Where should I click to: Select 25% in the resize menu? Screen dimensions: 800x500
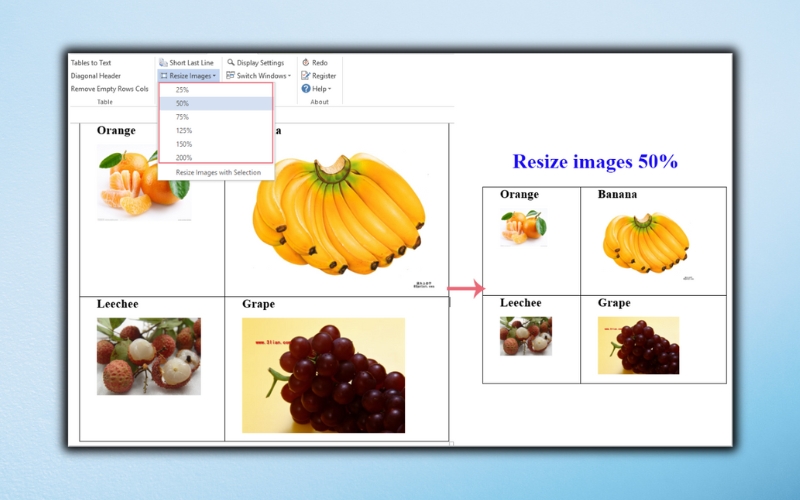point(216,90)
